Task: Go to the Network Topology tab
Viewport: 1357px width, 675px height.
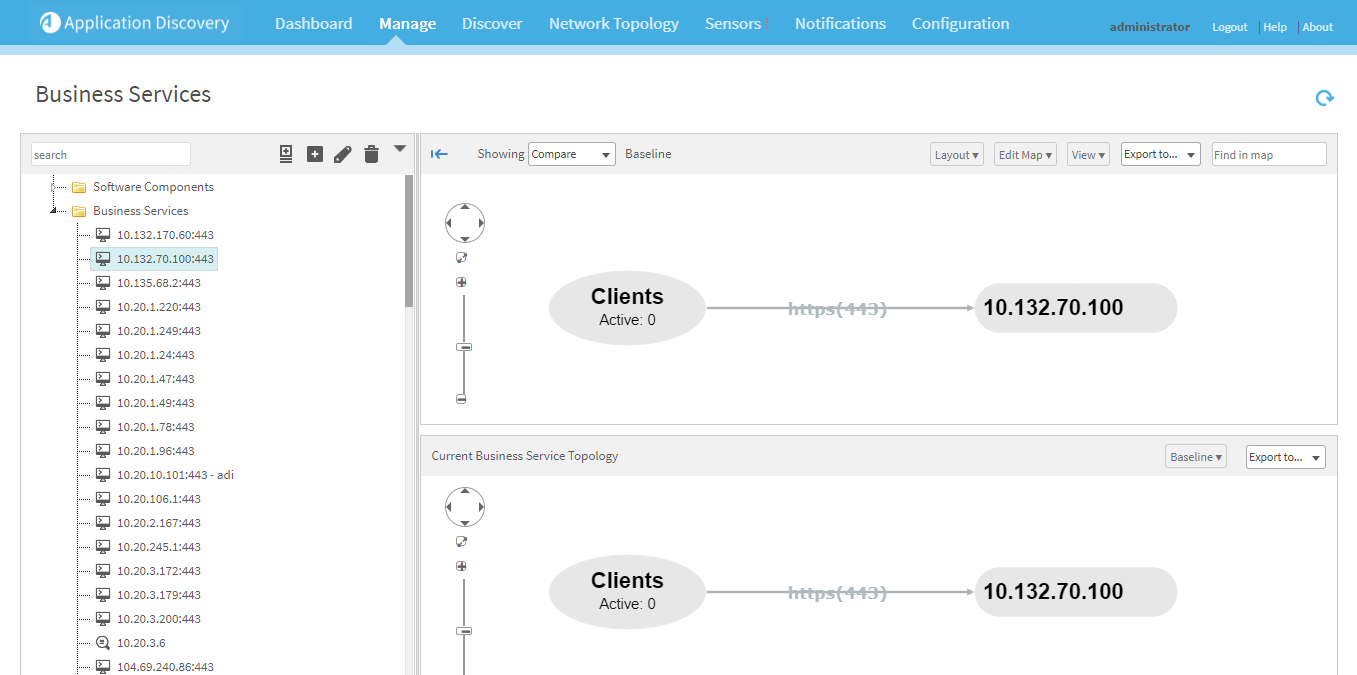Action: 613,24
